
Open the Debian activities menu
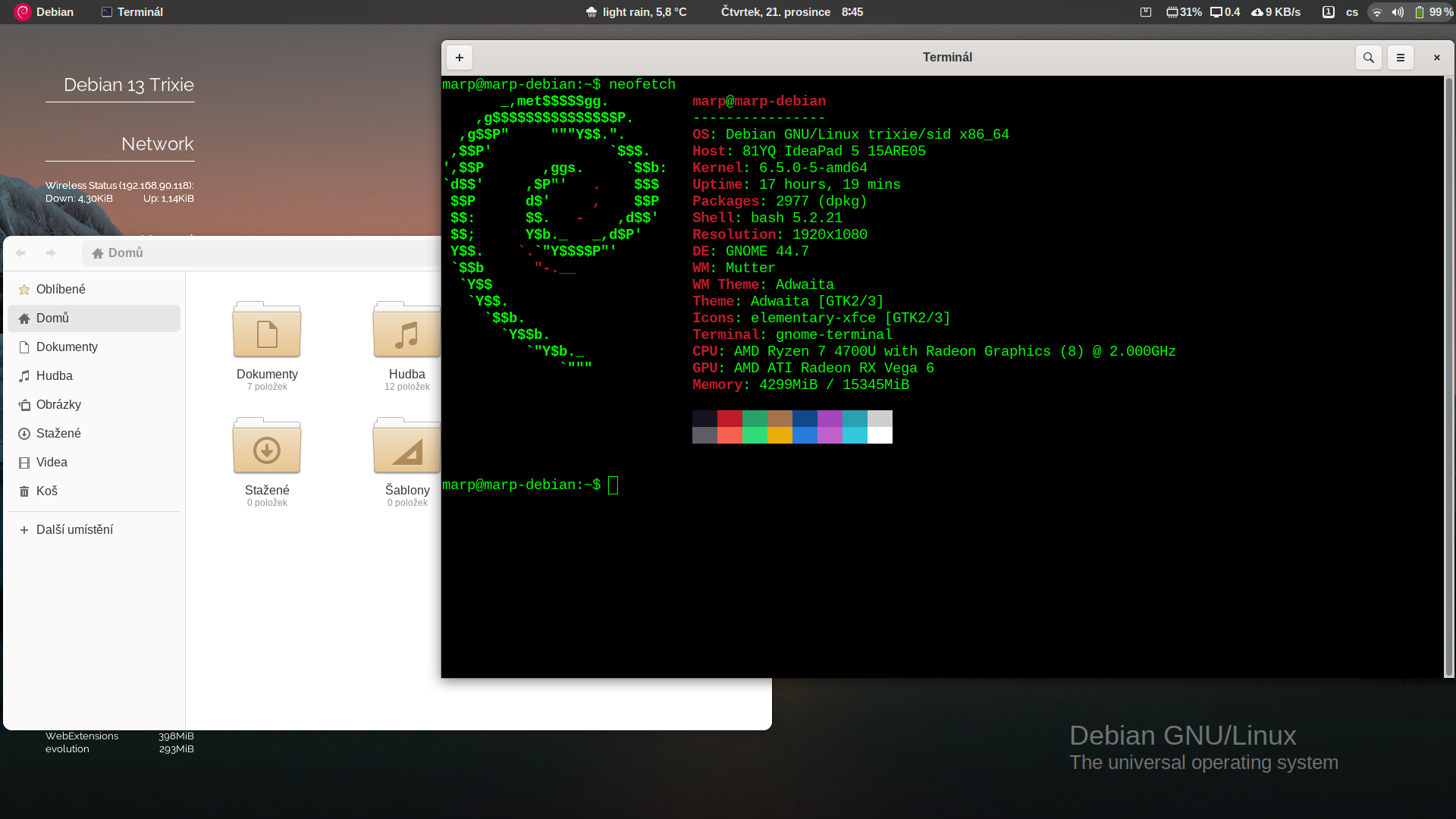click(44, 12)
